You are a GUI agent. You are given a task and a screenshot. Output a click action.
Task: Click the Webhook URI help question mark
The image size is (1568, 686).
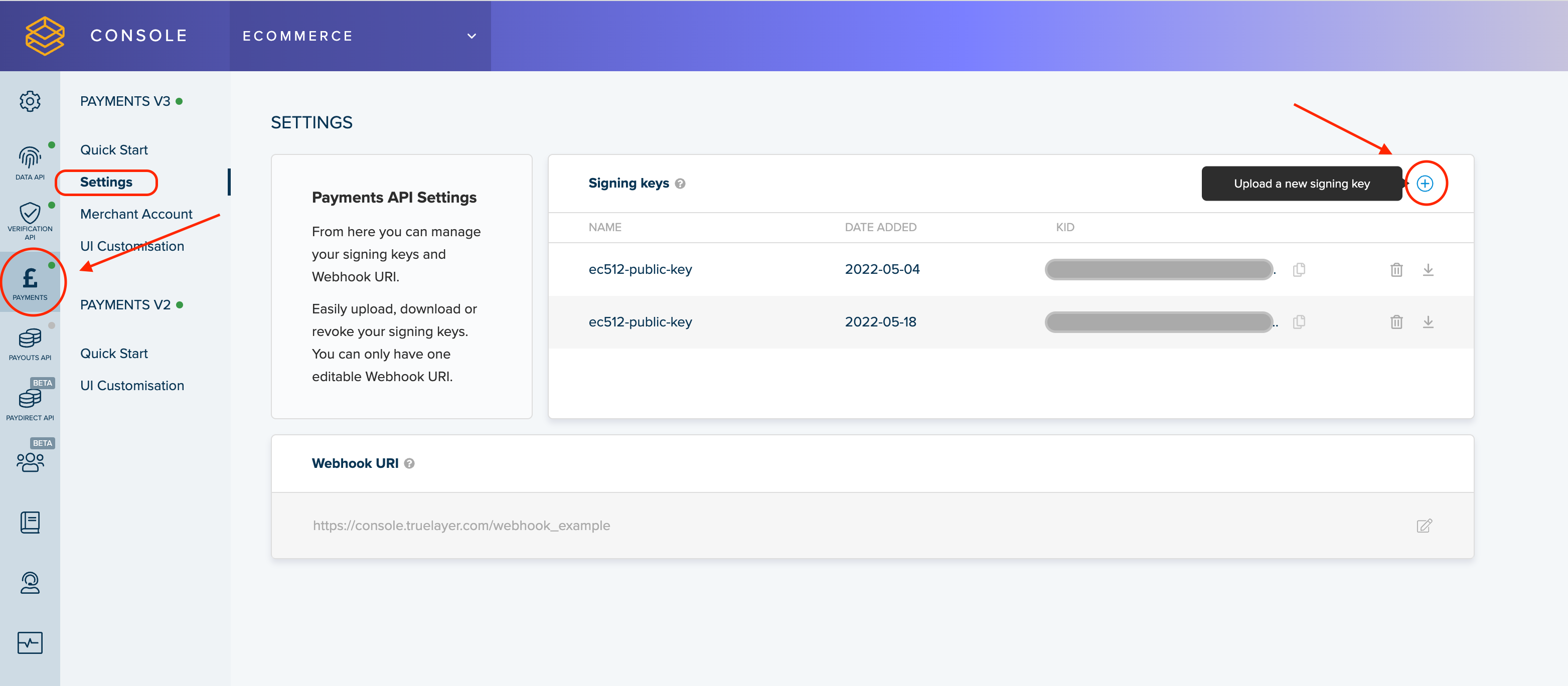click(410, 463)
